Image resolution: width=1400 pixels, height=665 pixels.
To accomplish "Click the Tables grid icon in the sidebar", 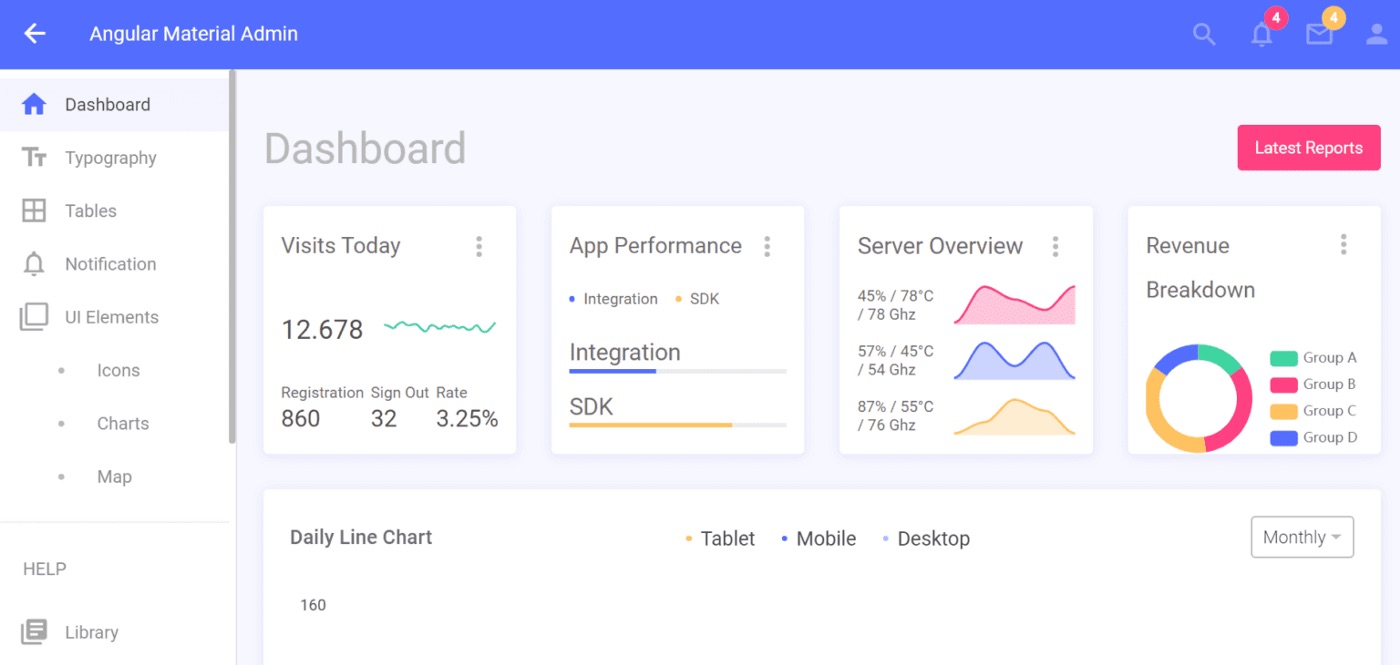I will 34,210.
